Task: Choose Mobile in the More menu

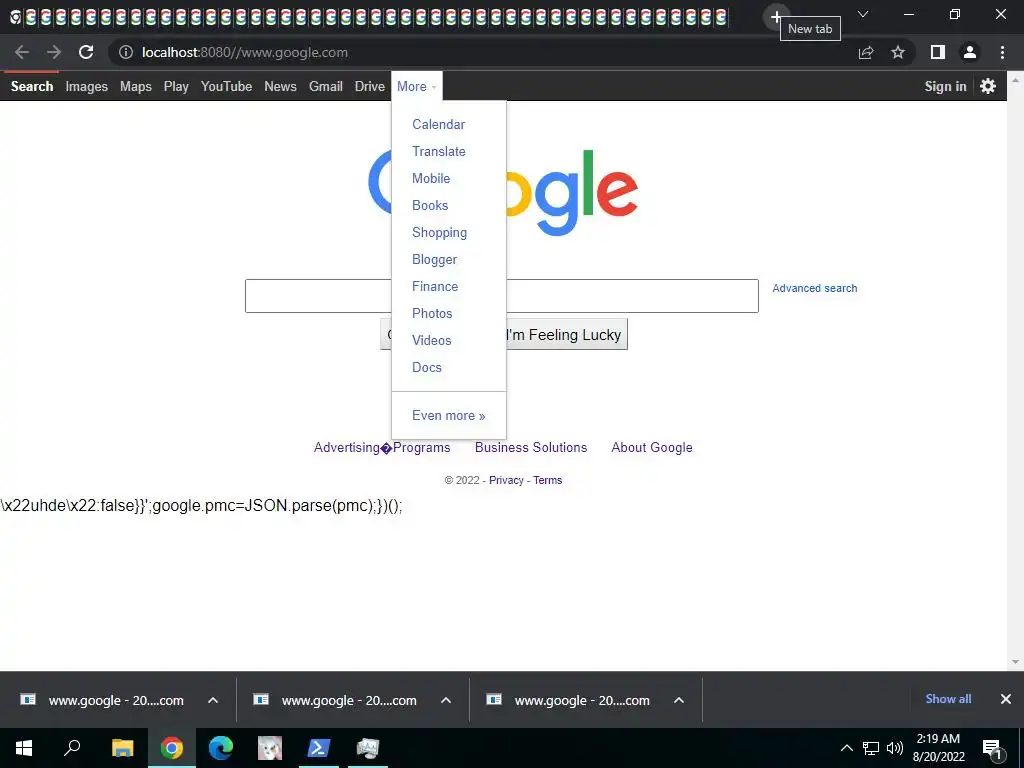Action: (431, 178)
